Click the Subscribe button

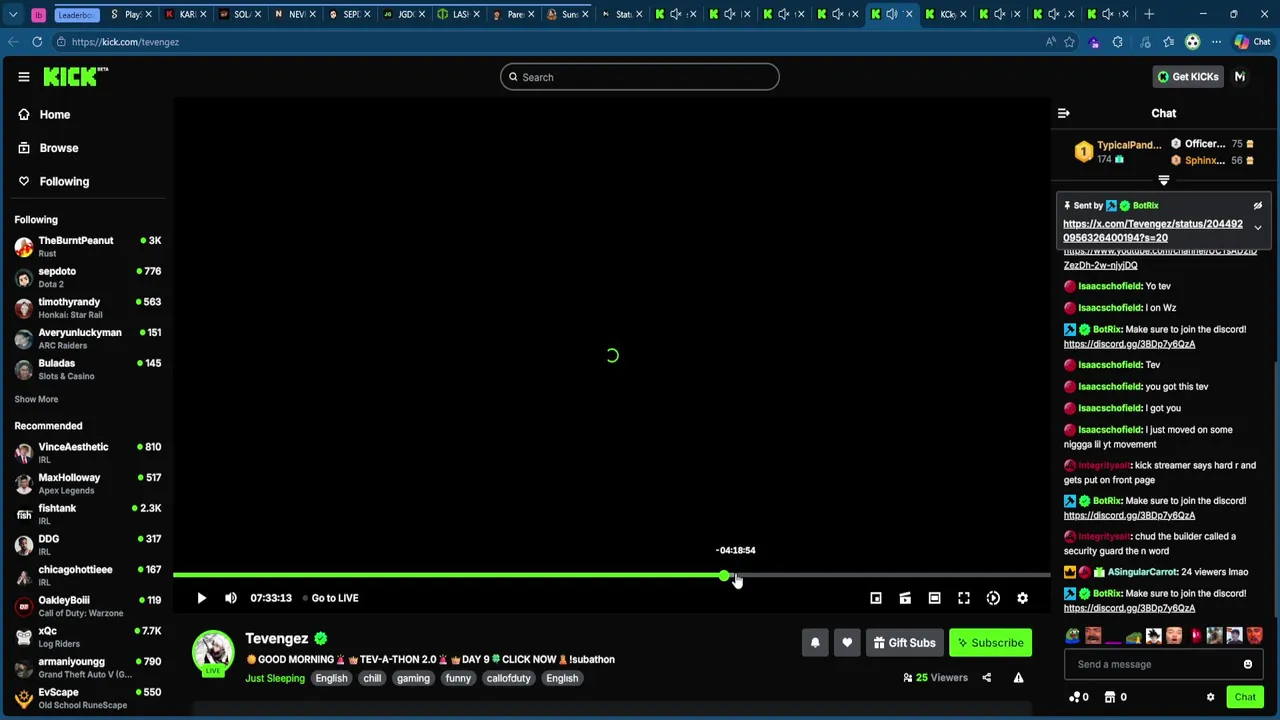990,643
